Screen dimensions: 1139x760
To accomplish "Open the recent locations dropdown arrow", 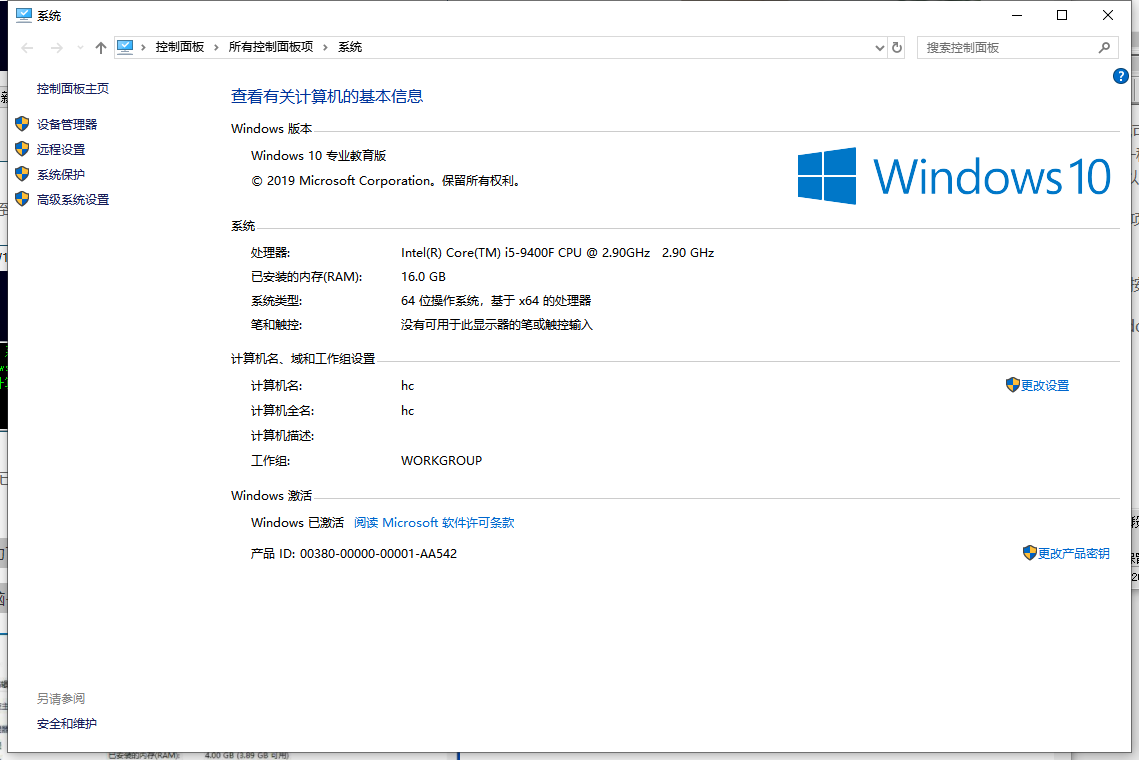I will tap(80, 48).
